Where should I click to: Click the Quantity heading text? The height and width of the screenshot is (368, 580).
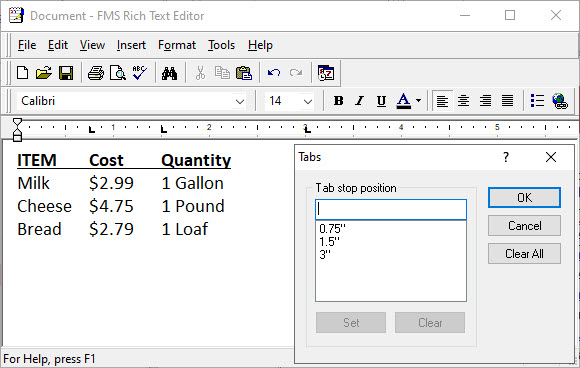point(196,161)
